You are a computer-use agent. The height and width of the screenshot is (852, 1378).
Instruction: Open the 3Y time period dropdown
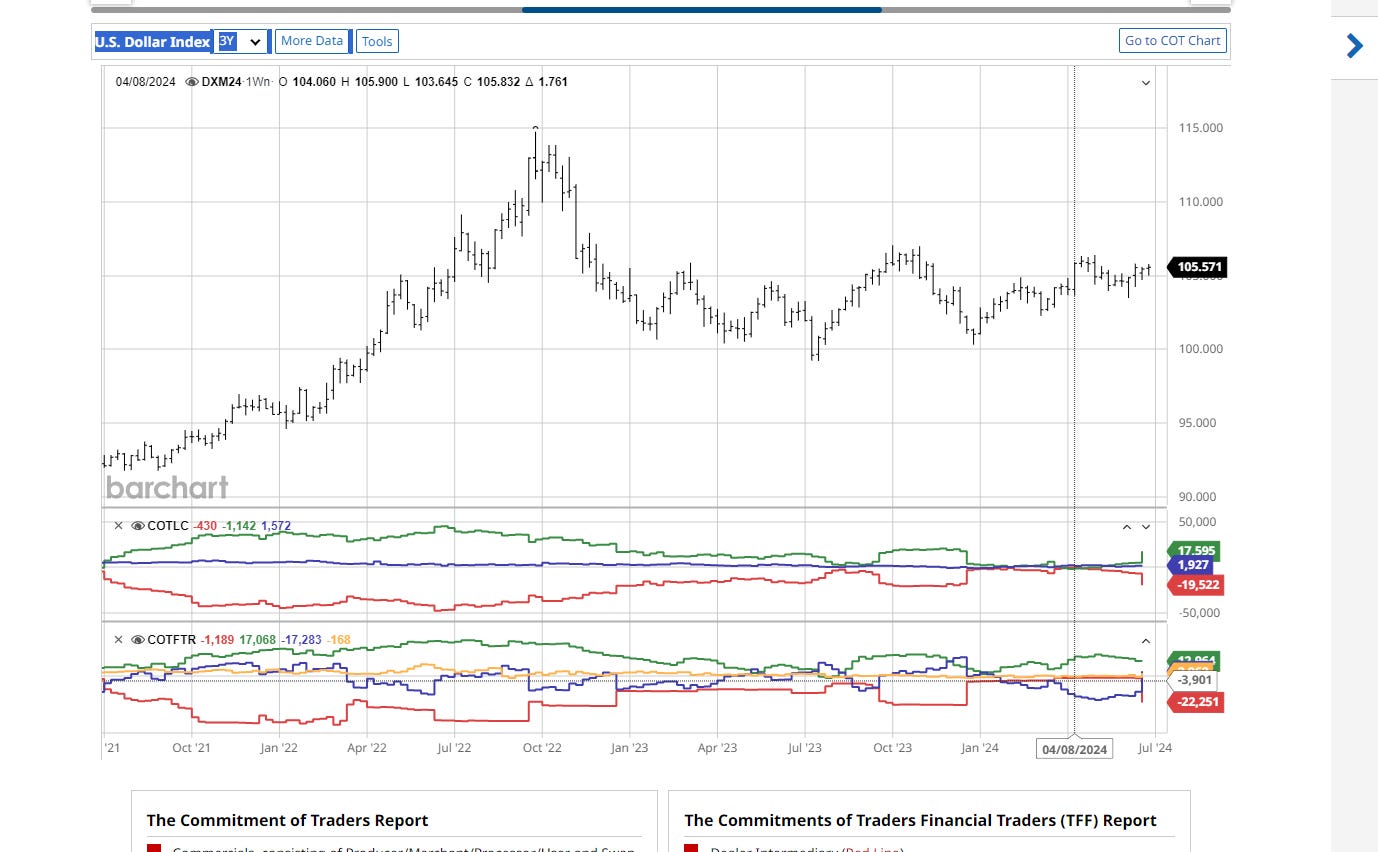(x=243, y=41)
